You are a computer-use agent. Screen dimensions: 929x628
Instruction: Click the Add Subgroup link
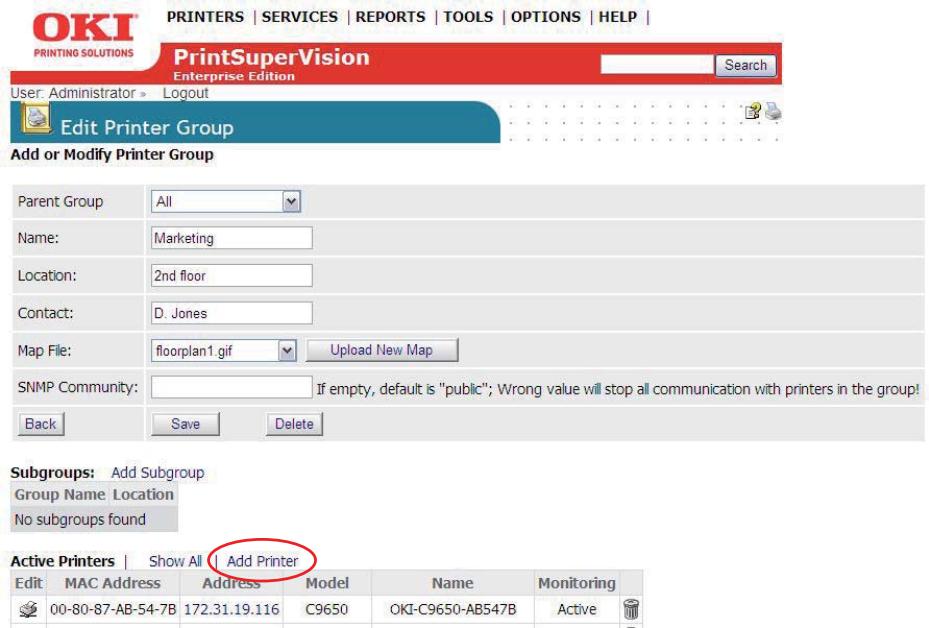coord(158,473)
